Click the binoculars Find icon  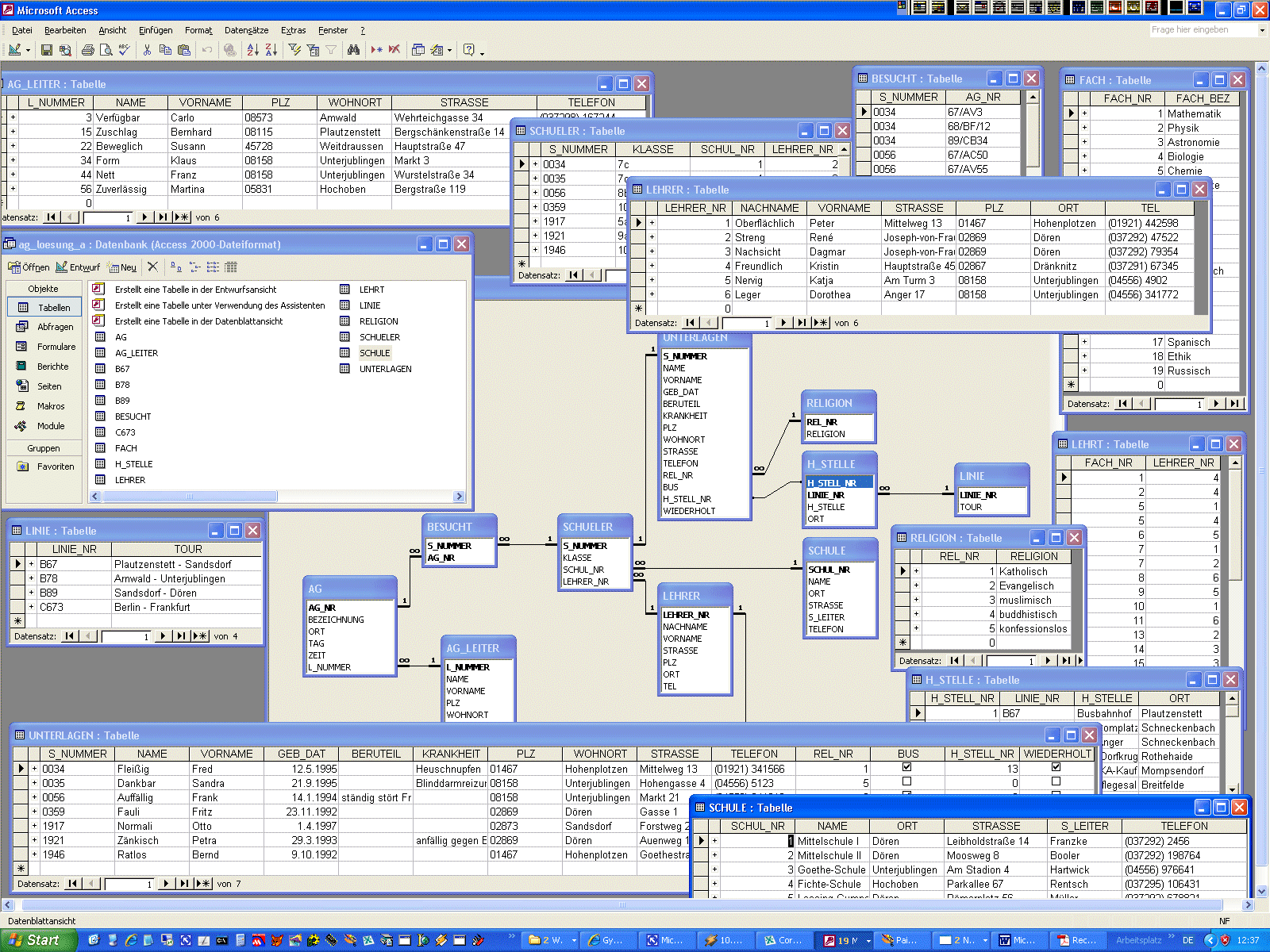click(353, 50)
